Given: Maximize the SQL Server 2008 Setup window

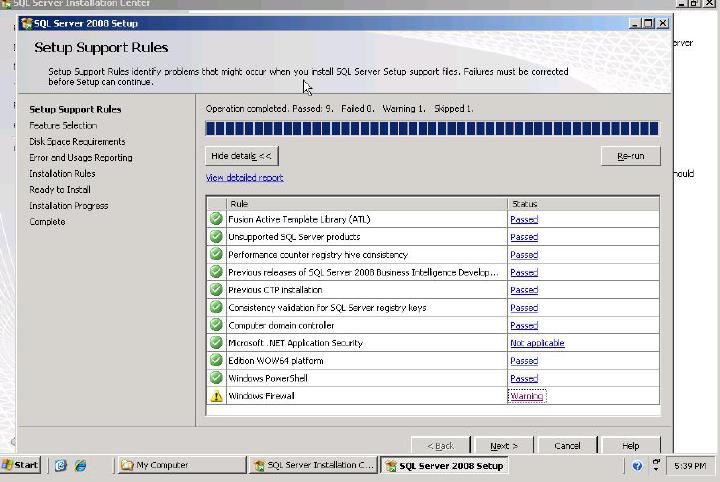Looking at the screenshot, I should pyautogui.click(x=648, y=23).
